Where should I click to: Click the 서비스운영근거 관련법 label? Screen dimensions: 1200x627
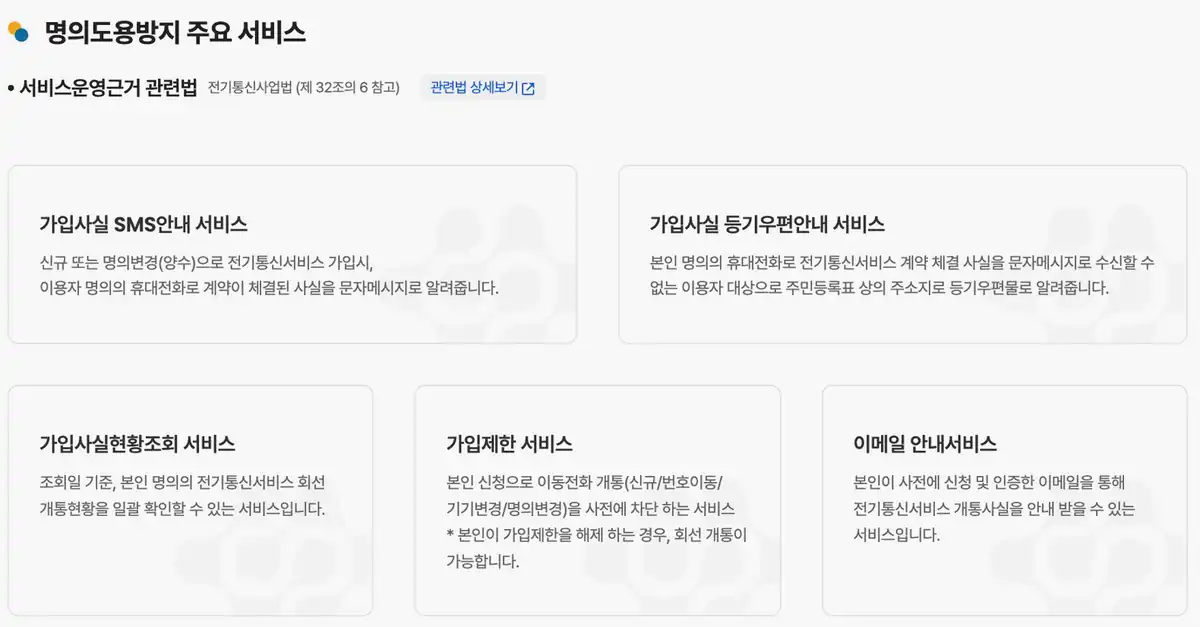[x=108, y=87]
